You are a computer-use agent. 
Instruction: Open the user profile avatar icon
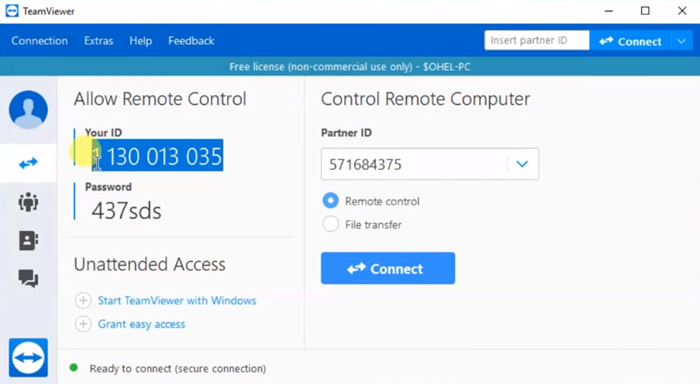coord(28,109)
